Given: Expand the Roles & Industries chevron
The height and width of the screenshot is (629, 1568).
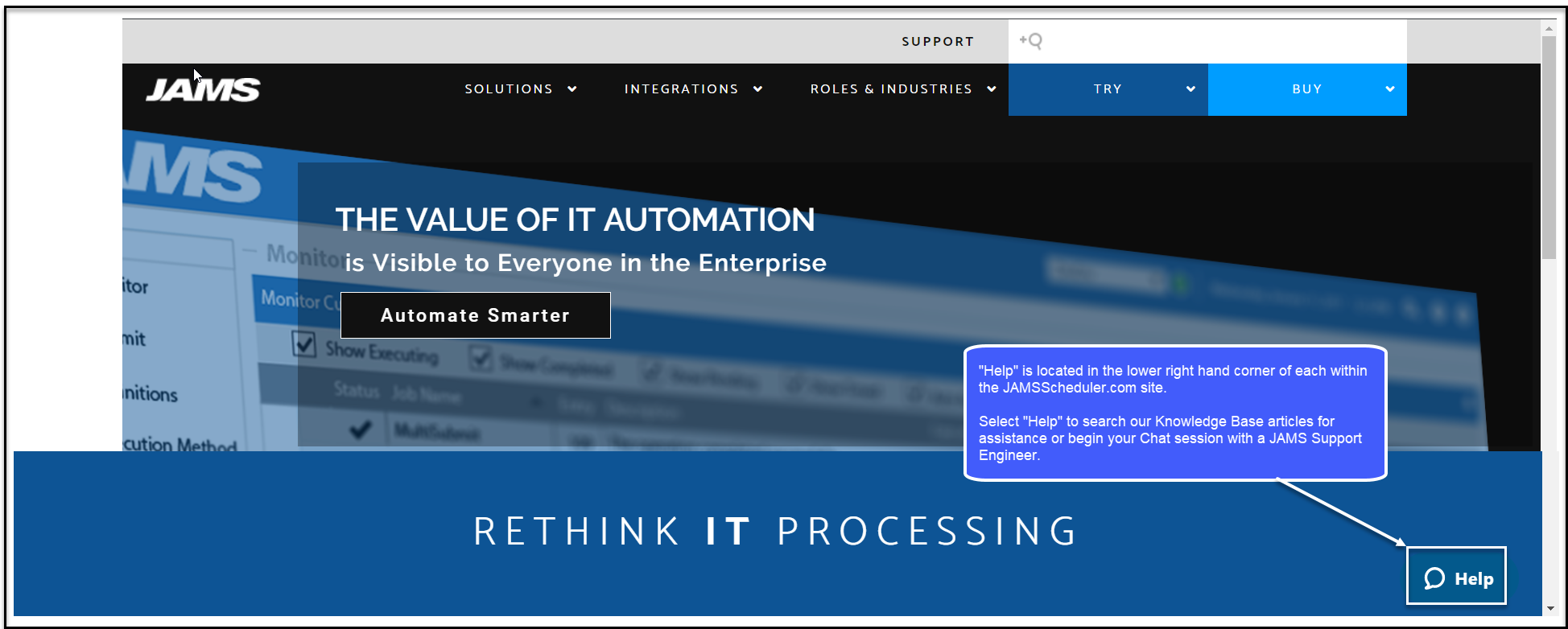Looking at the screenshot, I should click(992, 89).
